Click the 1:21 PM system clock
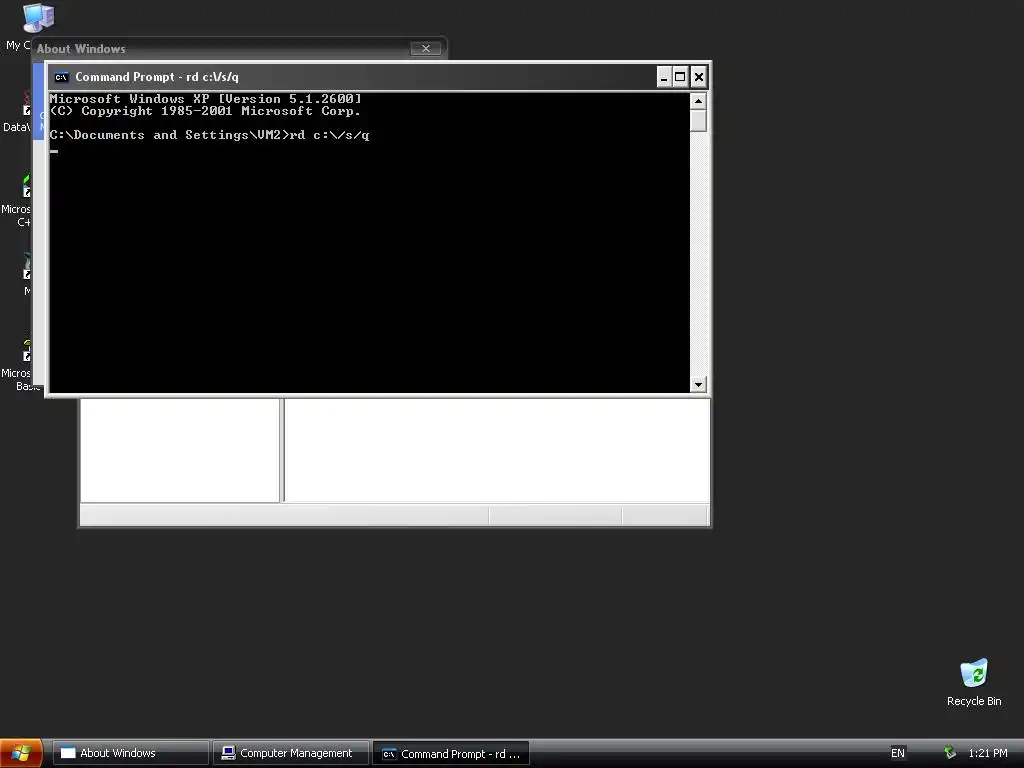1024x768 pixels. (987, 753)
